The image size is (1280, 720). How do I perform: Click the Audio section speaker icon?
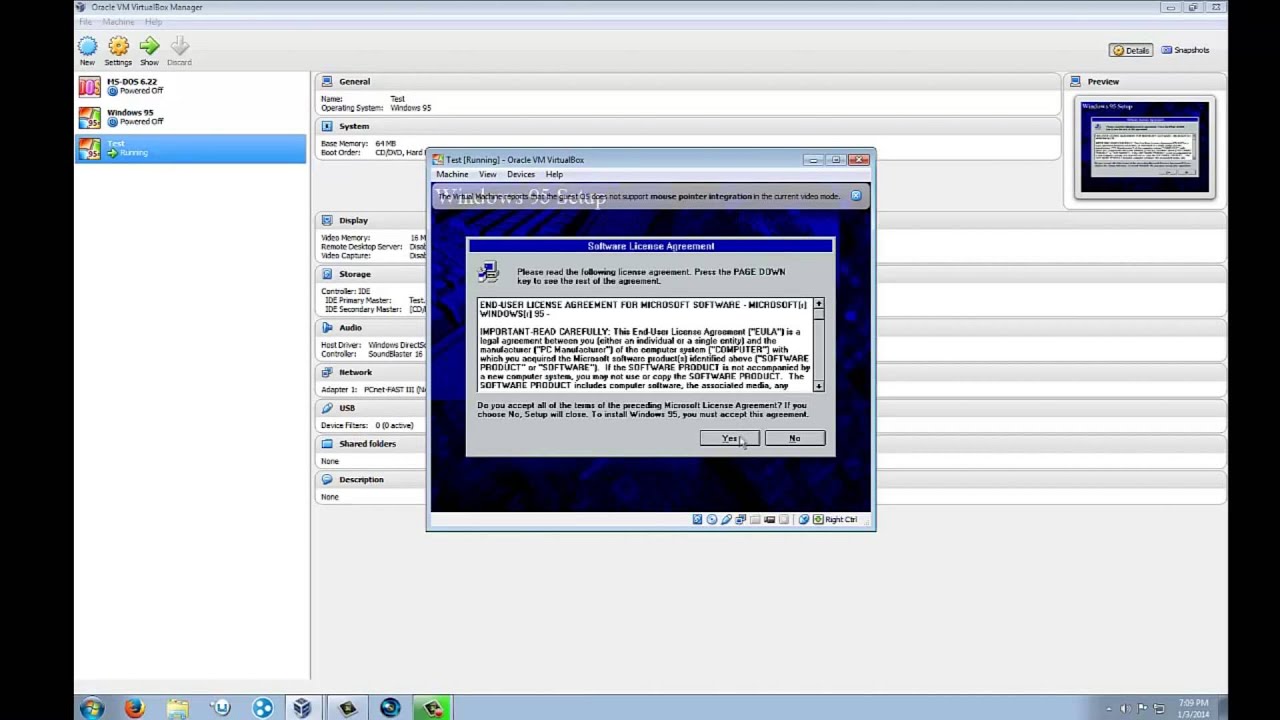pos(327,327)
